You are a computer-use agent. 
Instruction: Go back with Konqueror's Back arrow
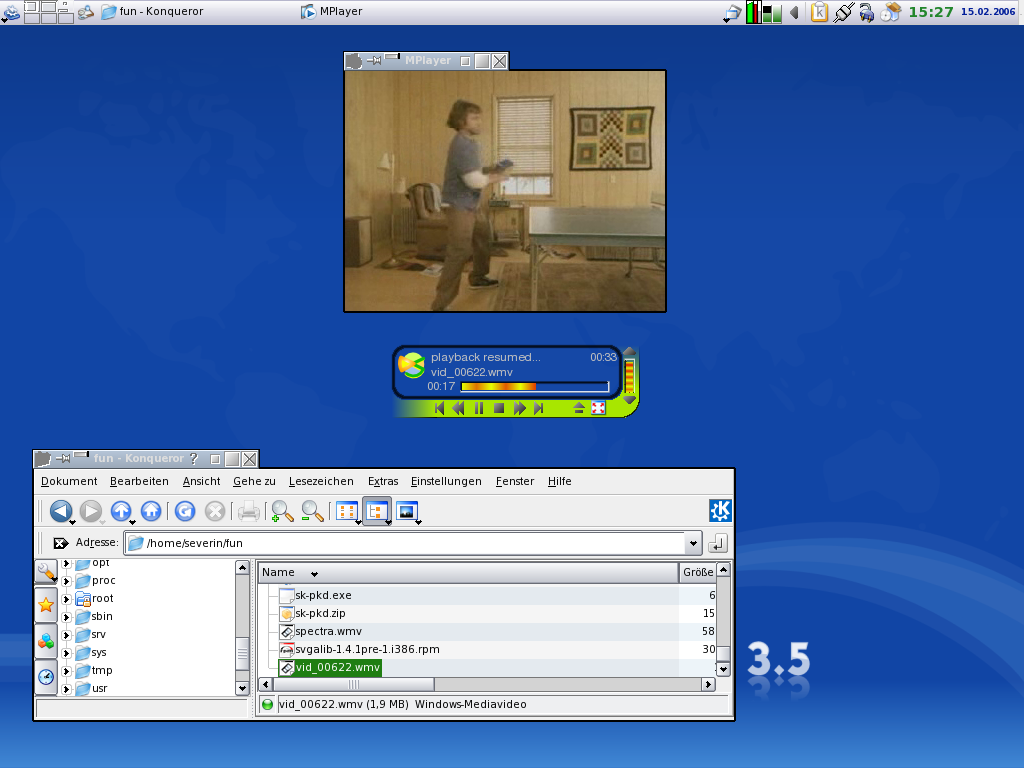pyautogui.click(x=61, y=511)
